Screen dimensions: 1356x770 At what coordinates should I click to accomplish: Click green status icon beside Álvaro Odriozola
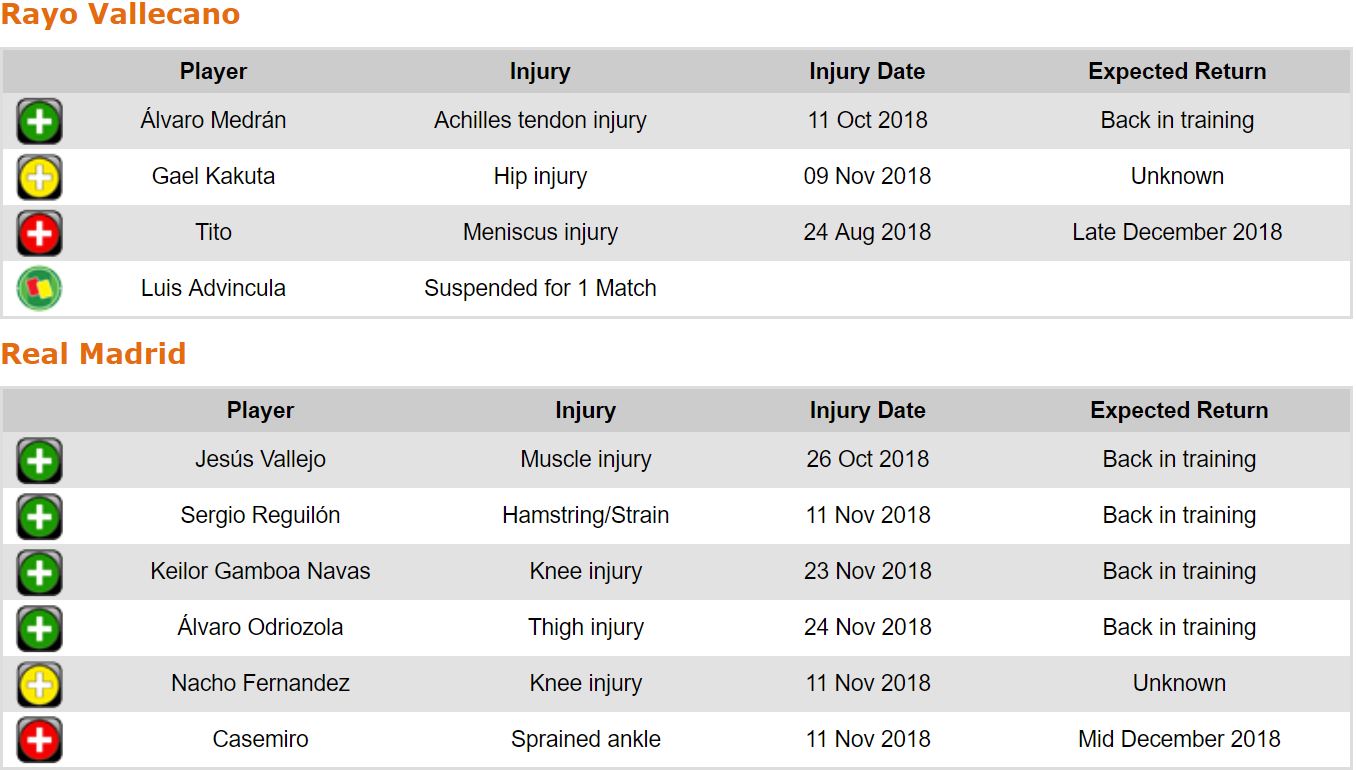click(39, 629)
